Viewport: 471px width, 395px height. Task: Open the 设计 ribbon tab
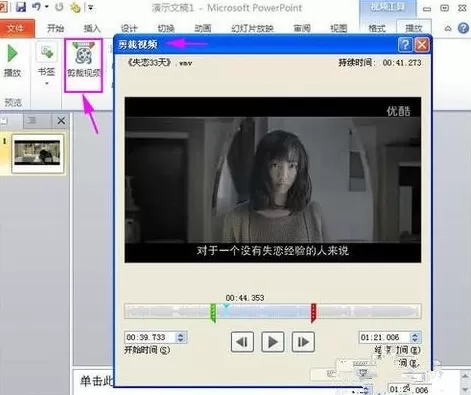129,29
